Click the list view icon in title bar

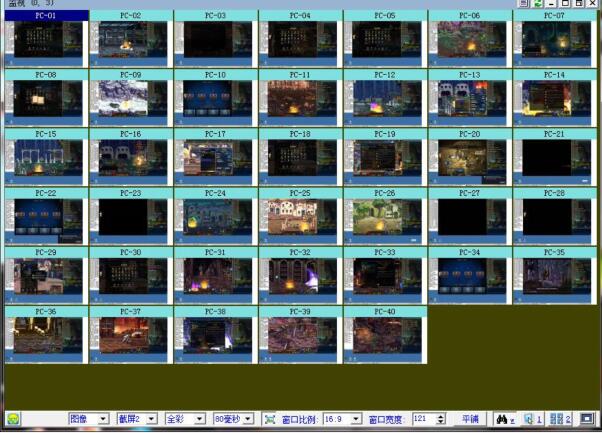[x=524, y=3]
